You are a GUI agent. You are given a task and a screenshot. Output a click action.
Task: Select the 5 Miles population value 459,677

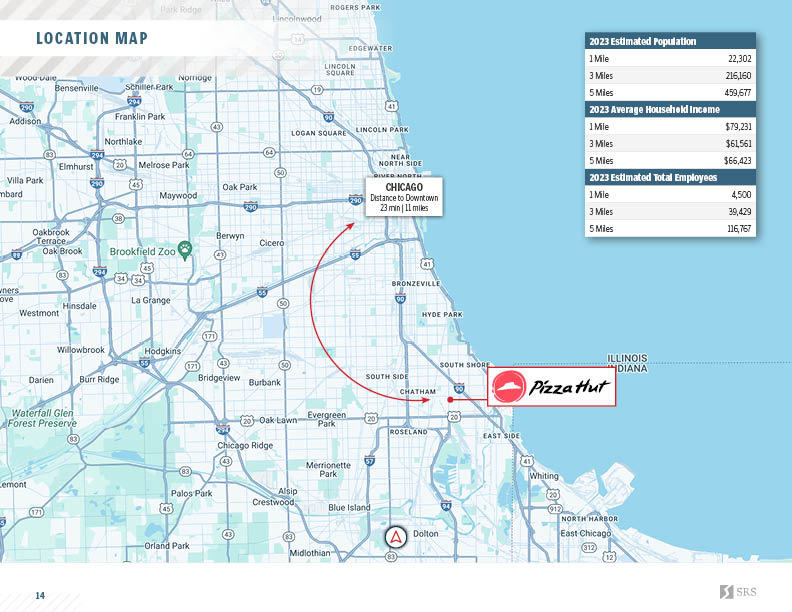738,93
